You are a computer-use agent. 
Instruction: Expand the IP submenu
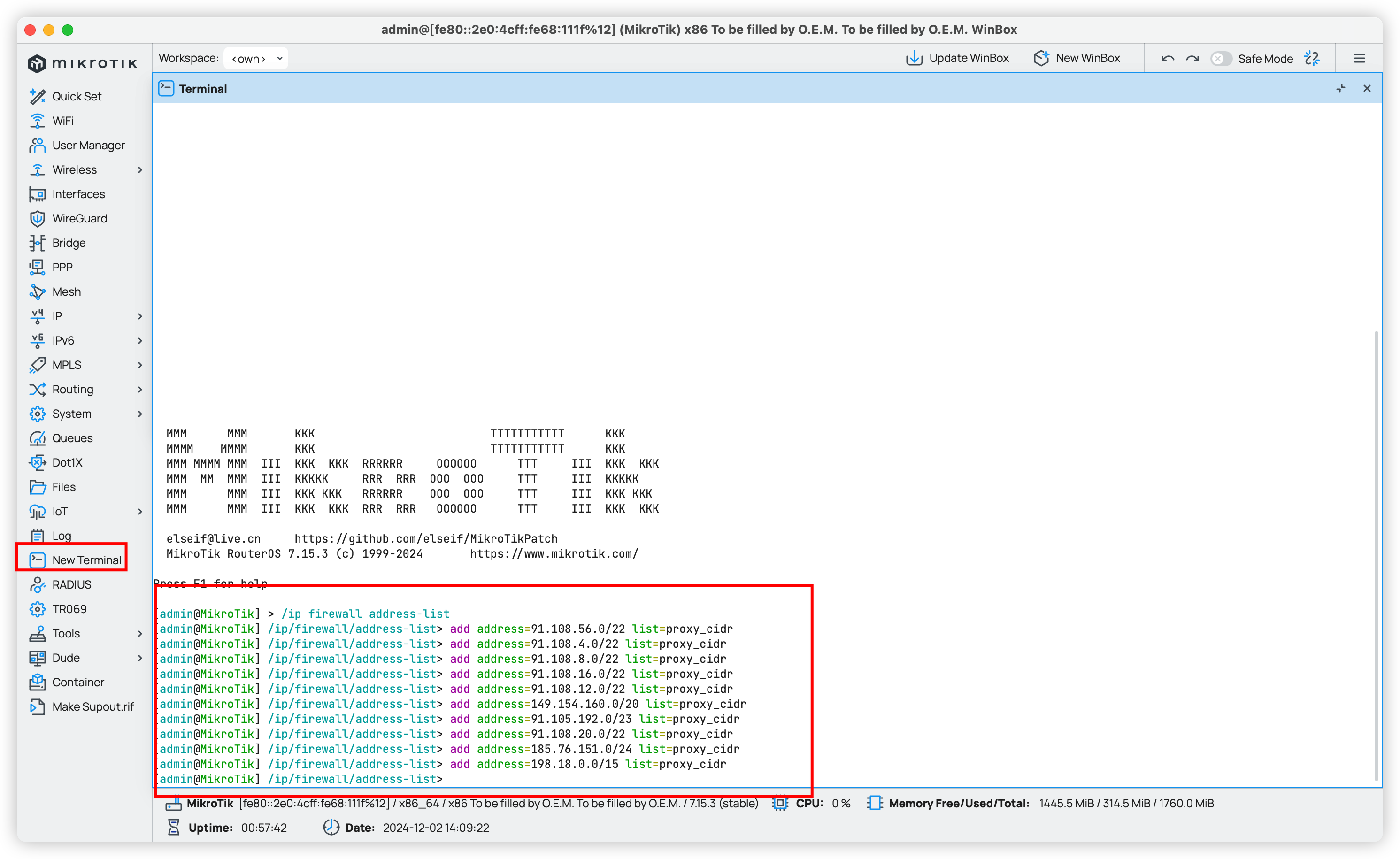140,316
